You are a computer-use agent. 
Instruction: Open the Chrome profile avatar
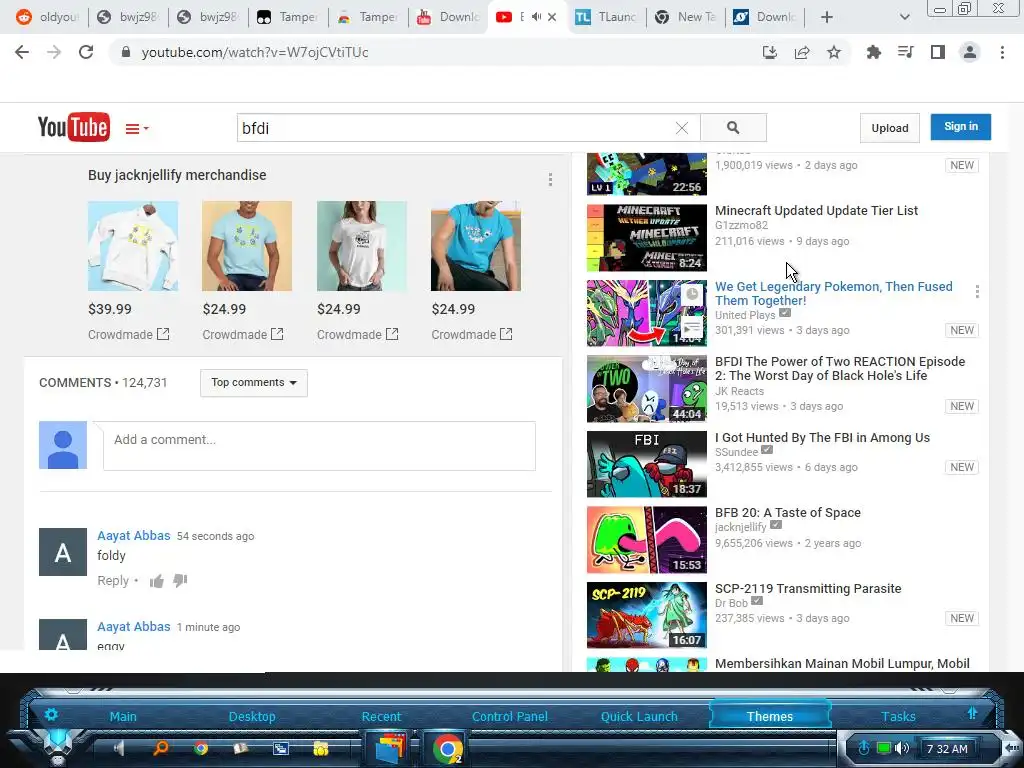pos(970,52)
